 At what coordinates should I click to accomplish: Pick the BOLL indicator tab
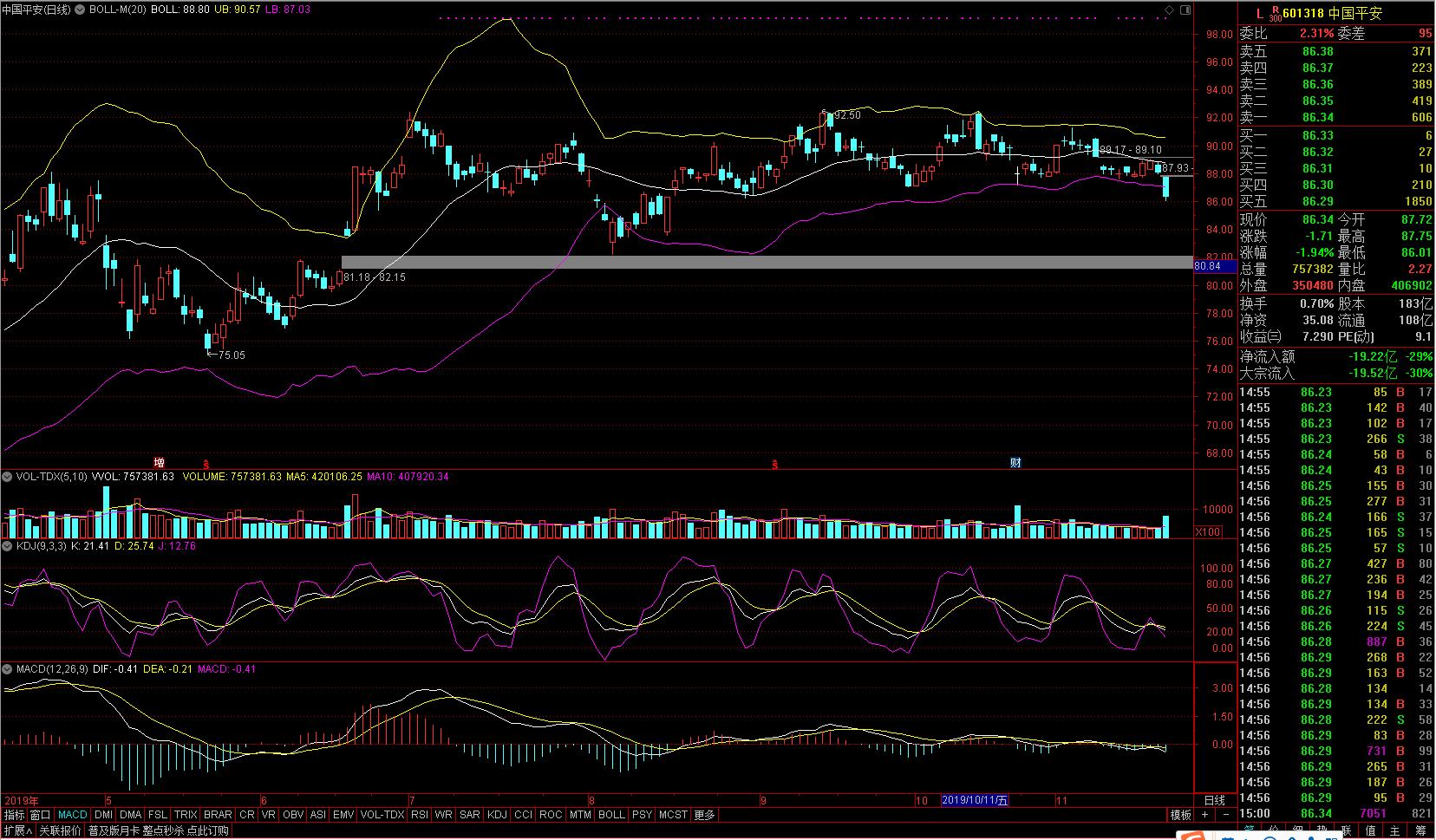click(611, 815)
